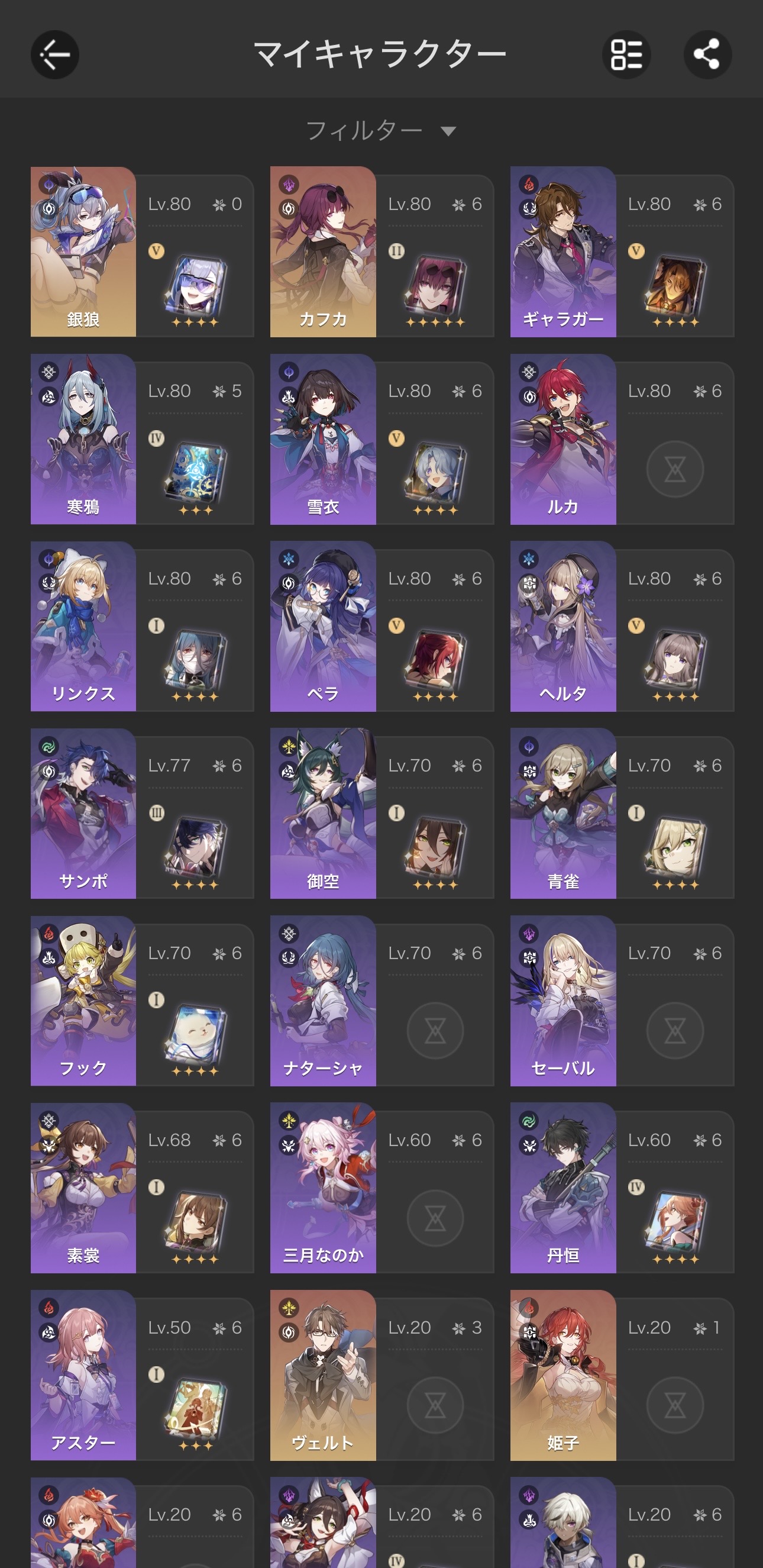The width and height of the screenshot is (763, 1568).
Task: Open アスター character portrait
Action: 83,1376
